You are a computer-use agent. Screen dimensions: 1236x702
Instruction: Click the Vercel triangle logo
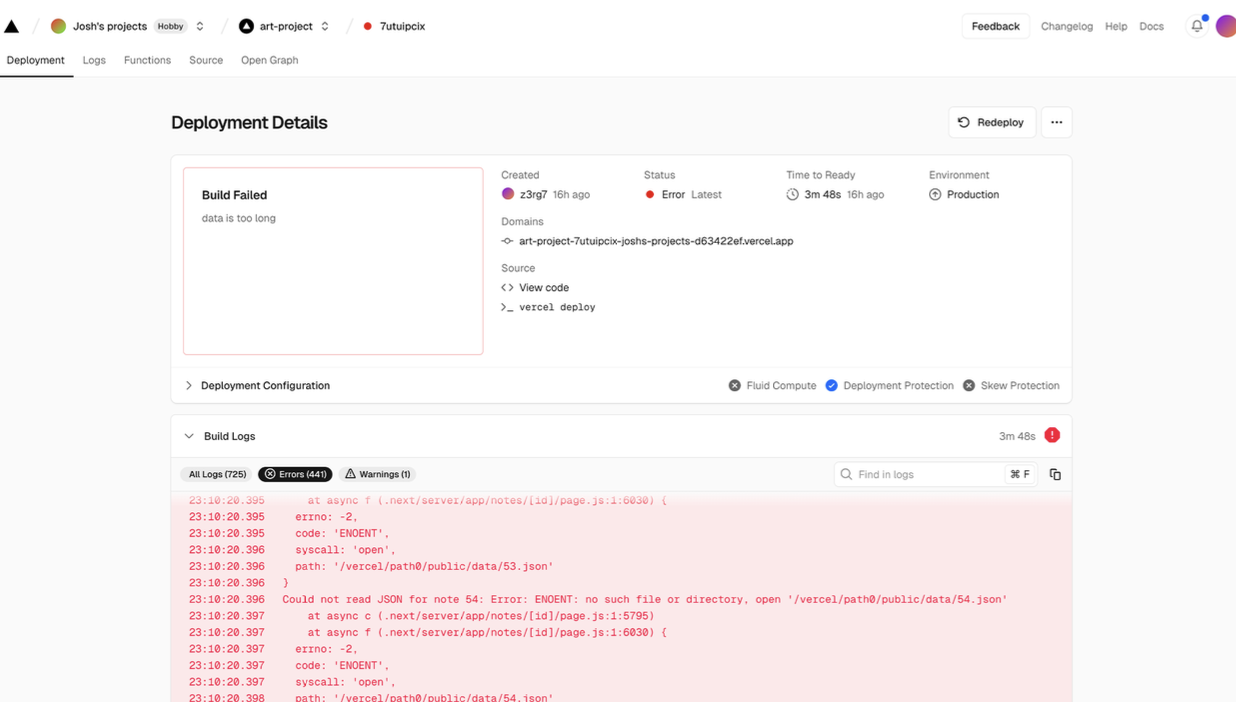[12, 26]
